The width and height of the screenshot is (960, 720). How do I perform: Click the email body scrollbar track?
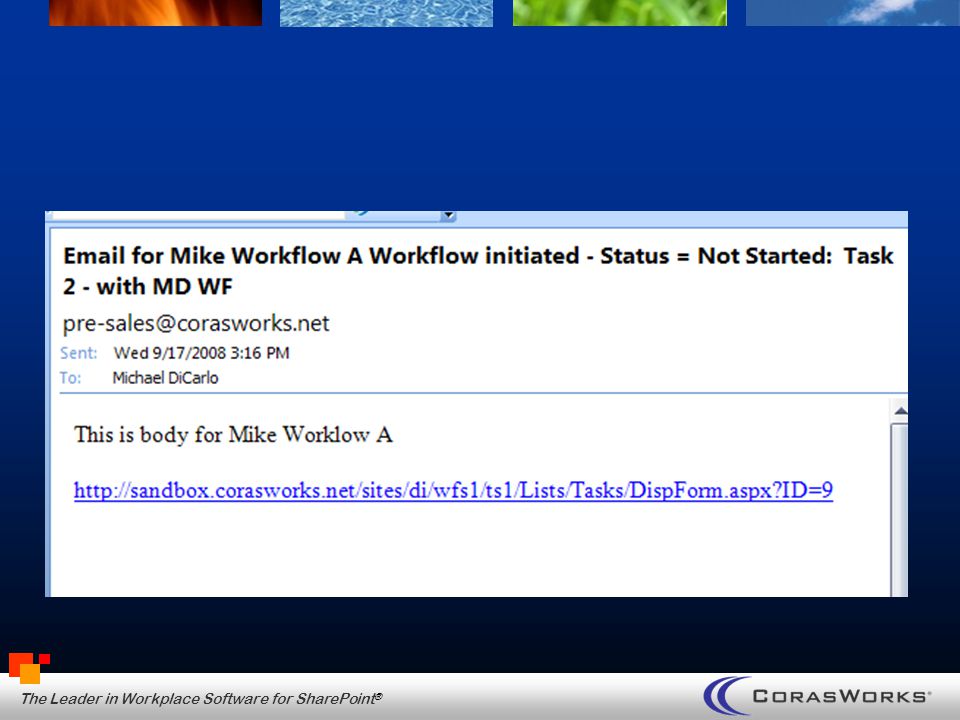click(x=899, y=509)
